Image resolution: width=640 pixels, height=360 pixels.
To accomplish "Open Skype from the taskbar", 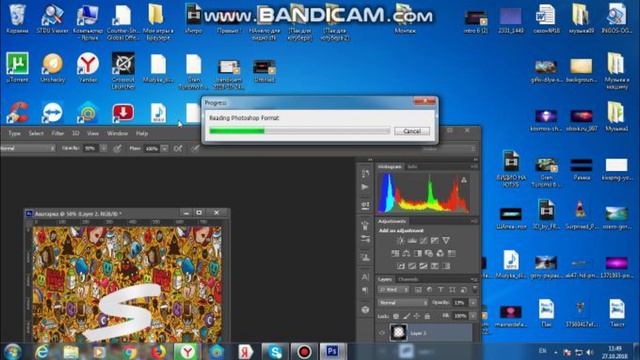I will click(x=275, y=351).
